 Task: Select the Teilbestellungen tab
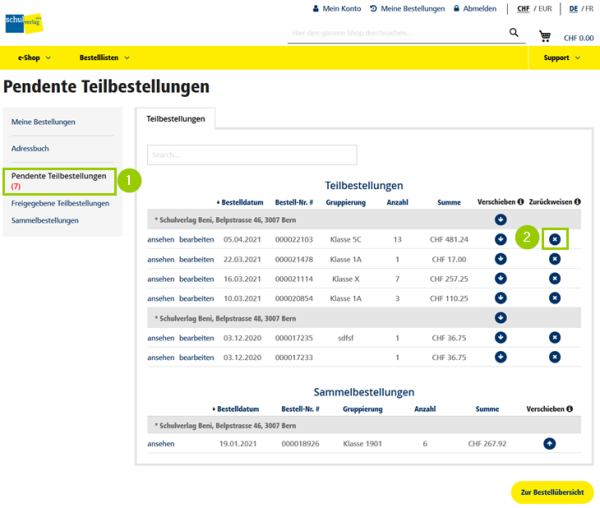(x=176, y=119)
